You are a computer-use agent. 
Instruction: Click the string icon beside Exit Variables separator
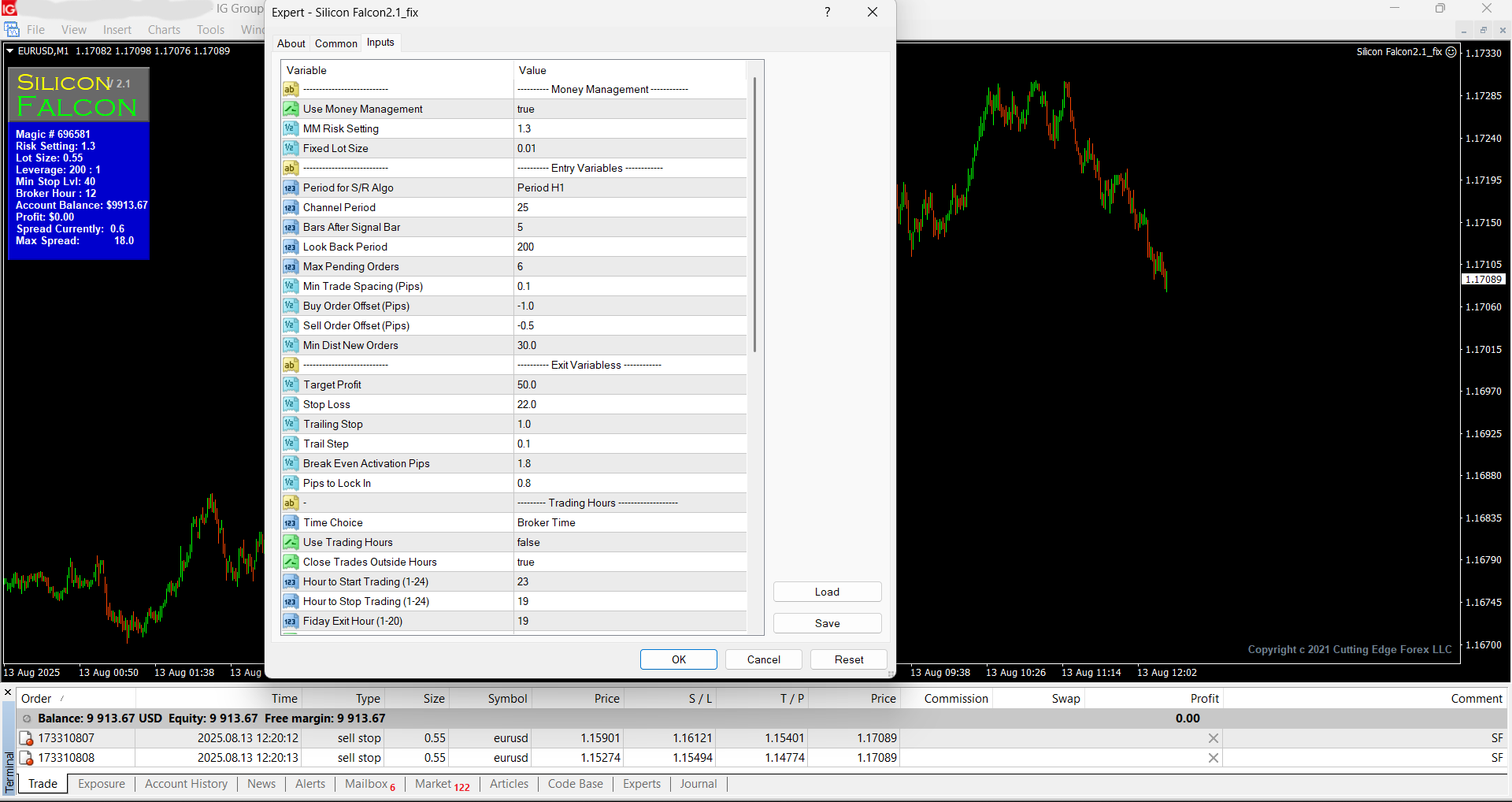pyautogui.click(x=291, y=365)
